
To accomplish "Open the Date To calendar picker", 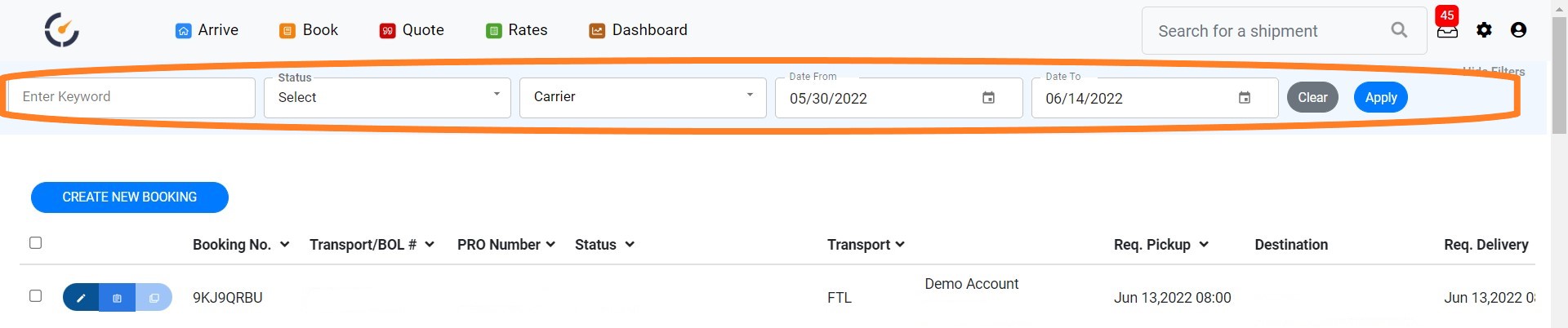I will pyautogui.click(x=1245, y=98).
